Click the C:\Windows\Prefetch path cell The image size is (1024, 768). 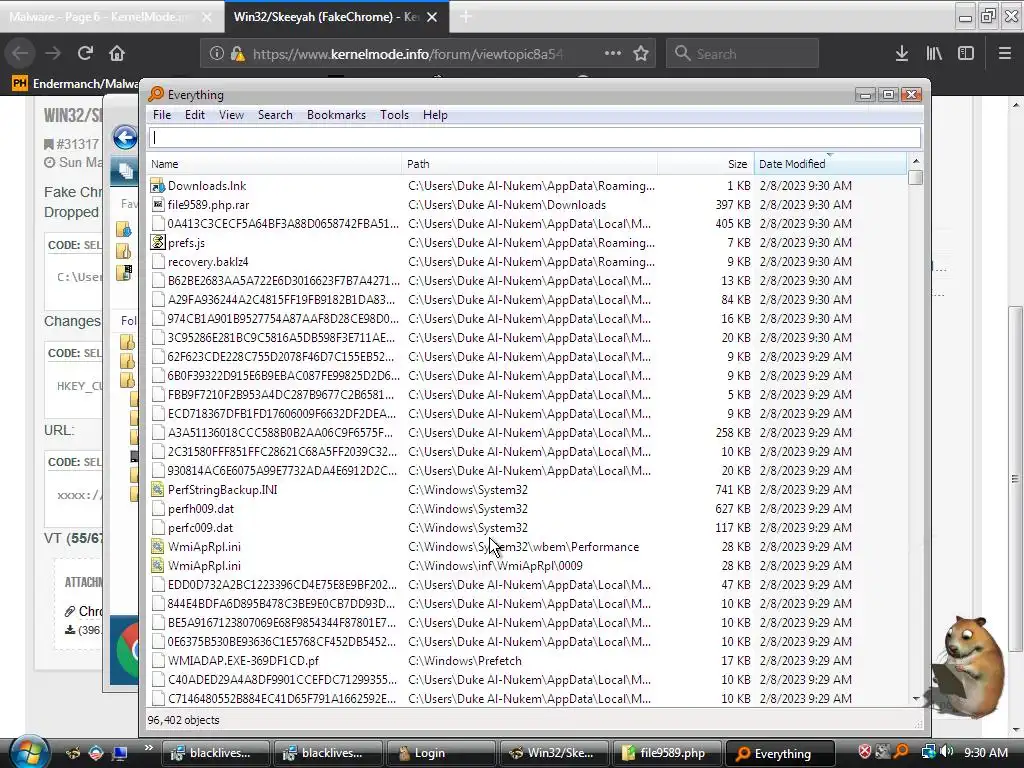click(465, 661)
